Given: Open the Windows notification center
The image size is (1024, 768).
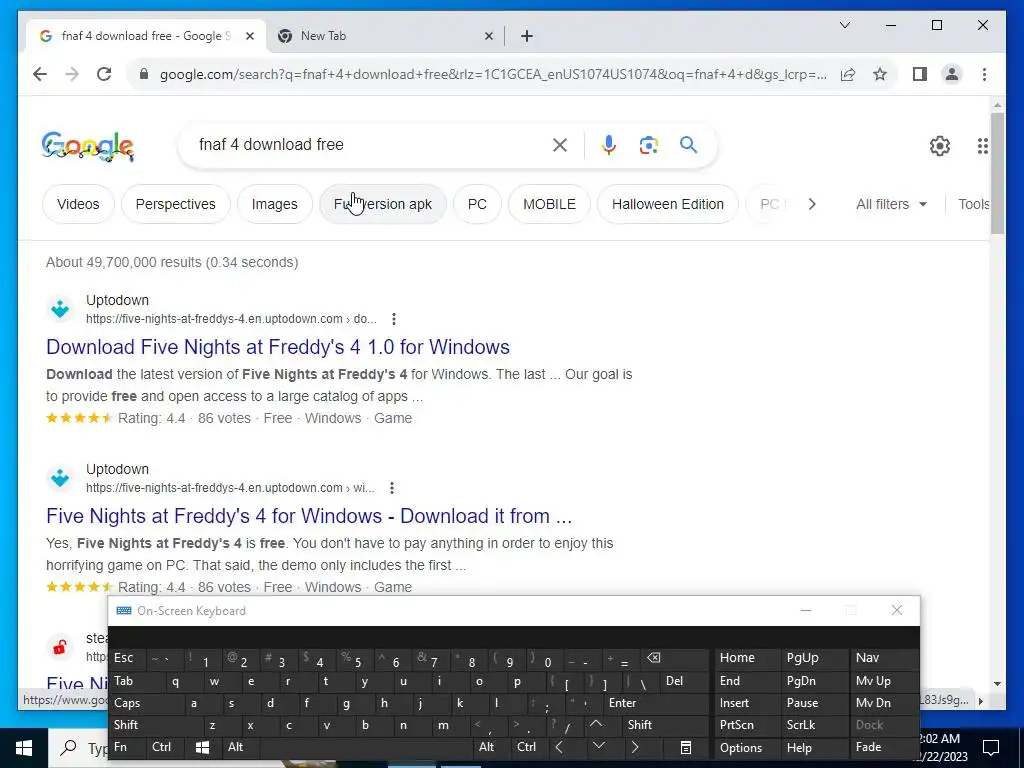Looking at the screenshot, I should pos(991,748).
